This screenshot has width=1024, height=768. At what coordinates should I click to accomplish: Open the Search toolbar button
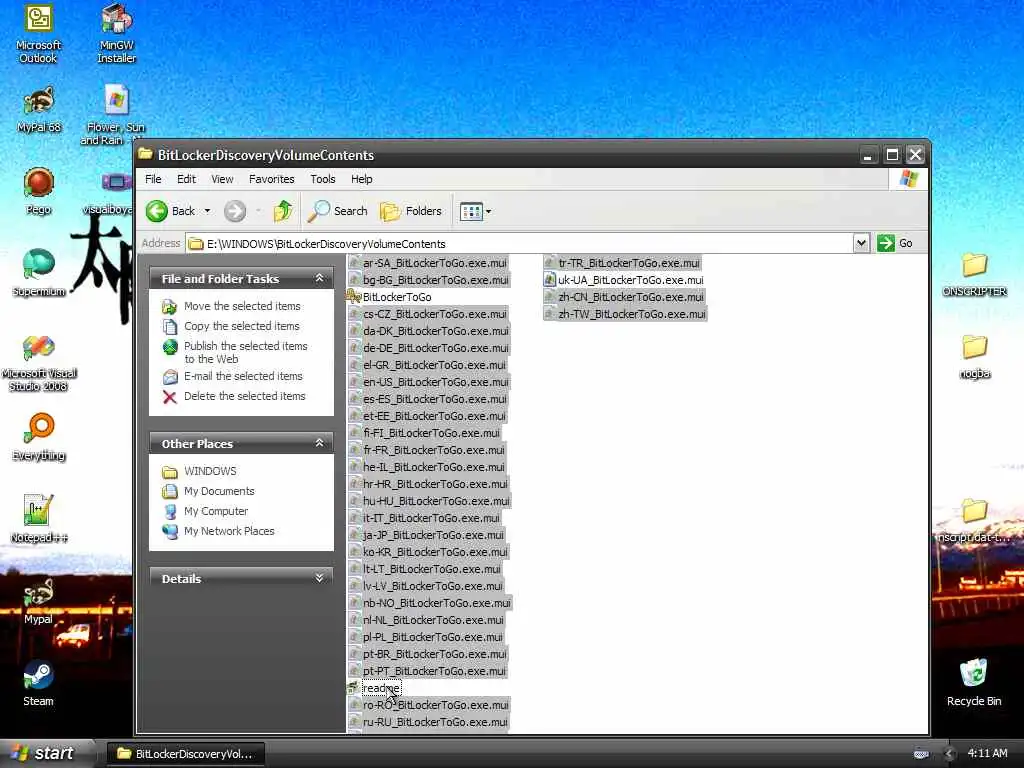click(x=338, y=211)
